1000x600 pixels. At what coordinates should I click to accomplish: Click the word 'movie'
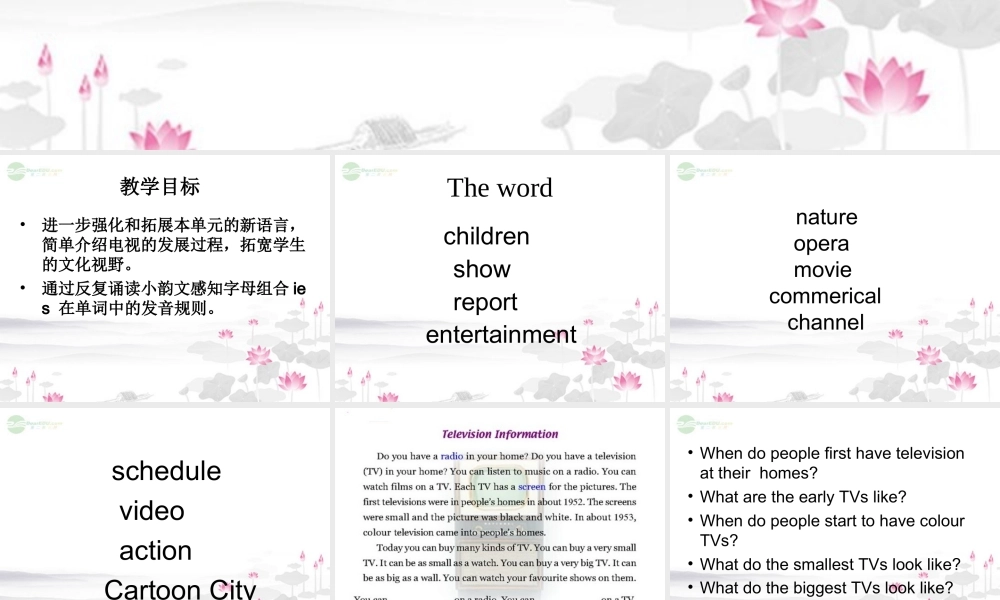[x=822, y=270]
